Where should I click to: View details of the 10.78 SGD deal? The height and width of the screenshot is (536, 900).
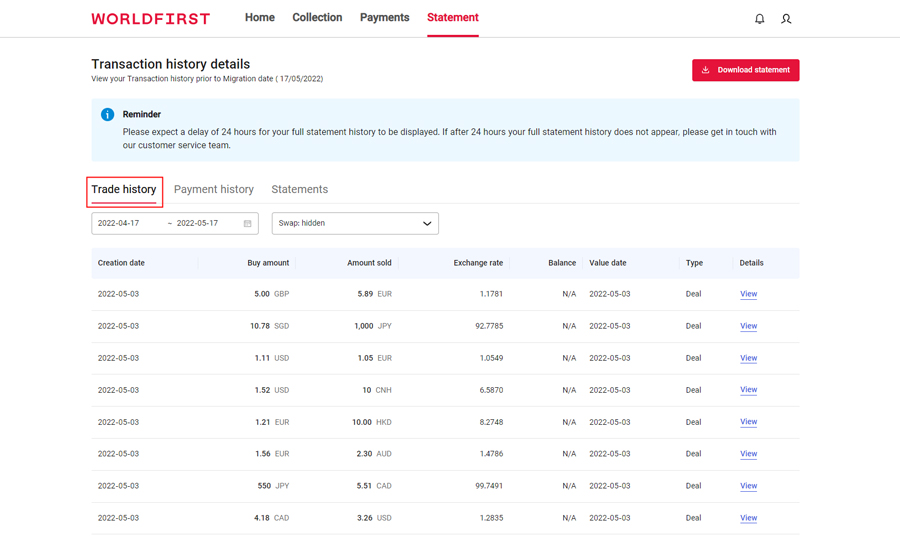coord(748,326)
